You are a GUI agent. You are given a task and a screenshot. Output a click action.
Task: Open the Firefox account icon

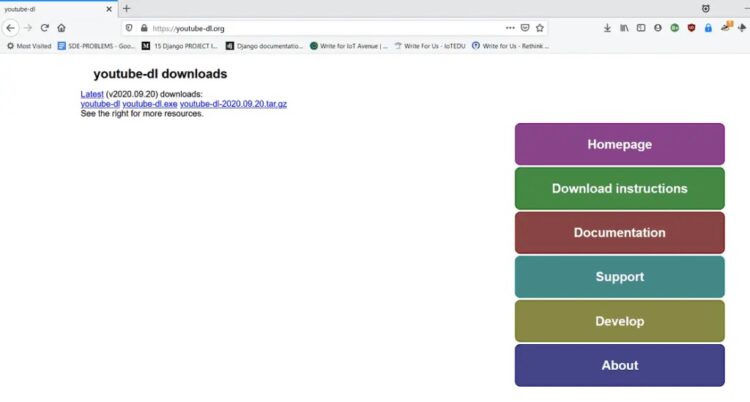[658, 28]
